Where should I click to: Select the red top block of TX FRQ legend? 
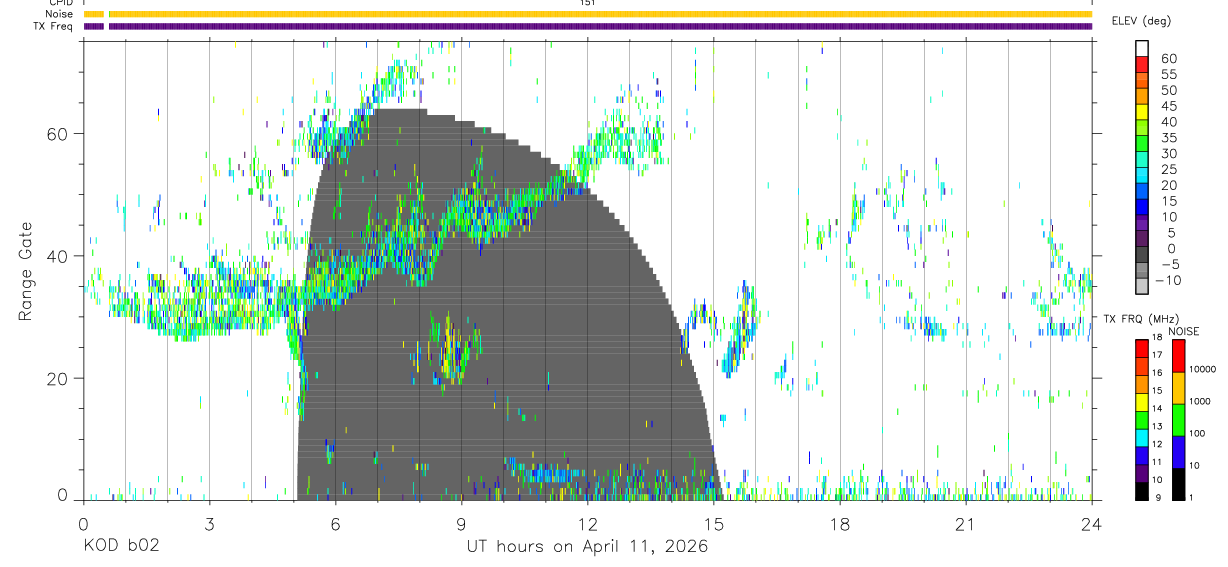pyautogui.click(x=1142, y=349)
